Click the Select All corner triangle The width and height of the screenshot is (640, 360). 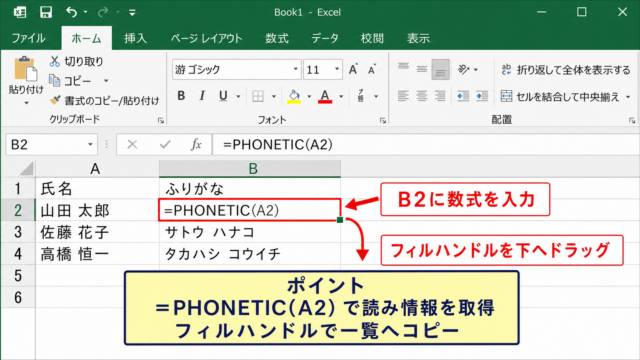(27, 169)
